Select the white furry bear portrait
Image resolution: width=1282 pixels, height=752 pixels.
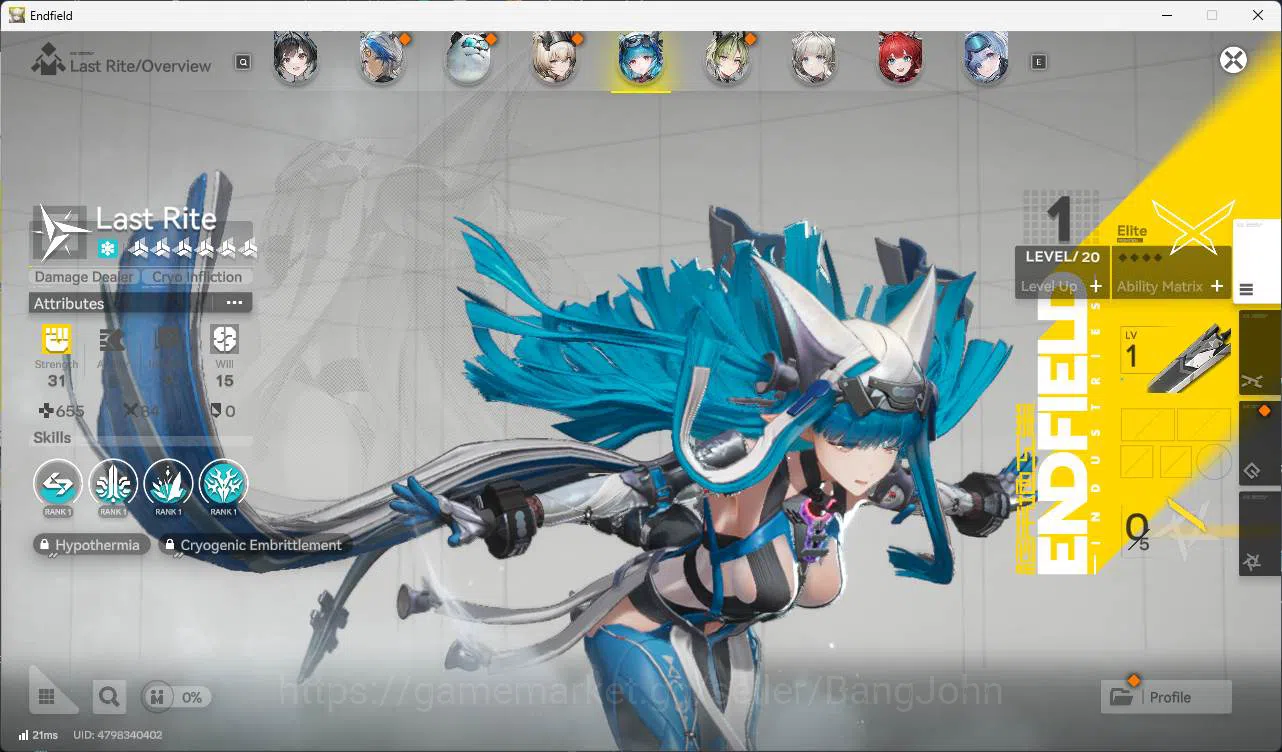468,58
